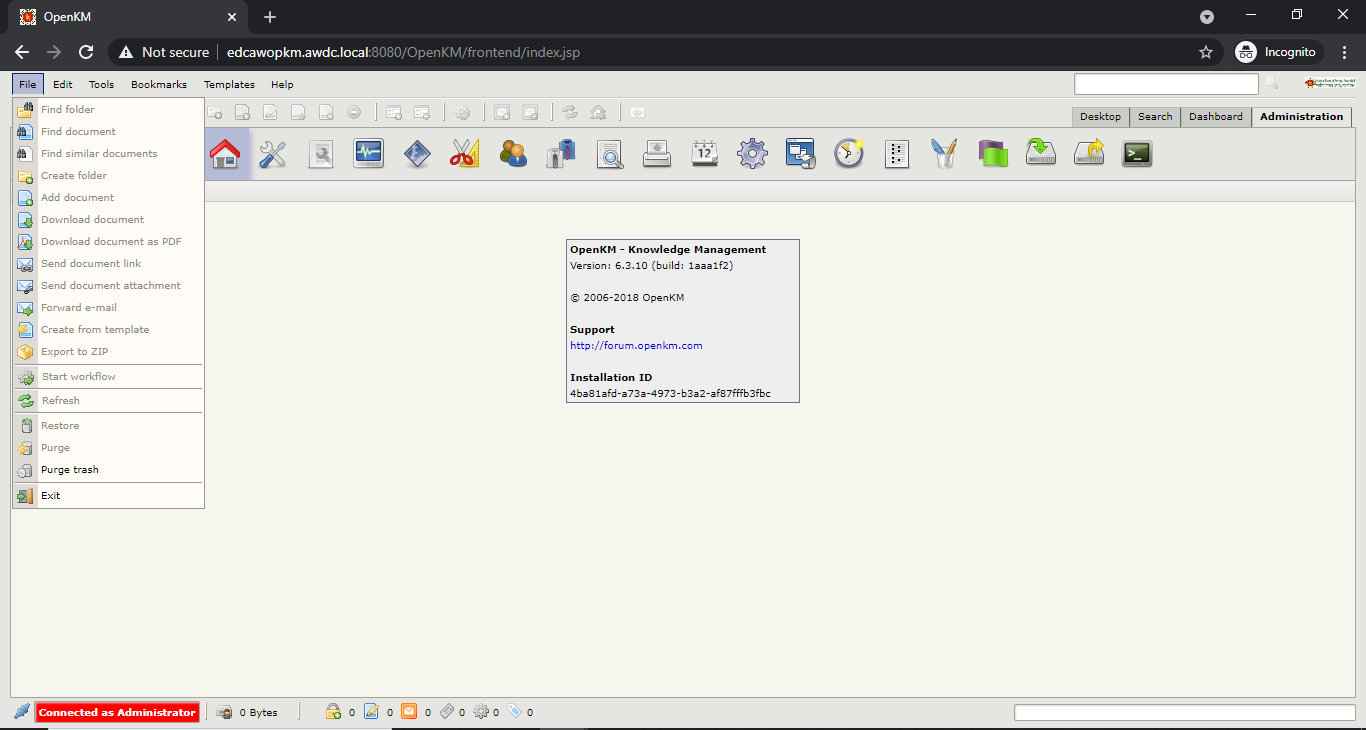Open the Tools menu

tap(101, 85)
